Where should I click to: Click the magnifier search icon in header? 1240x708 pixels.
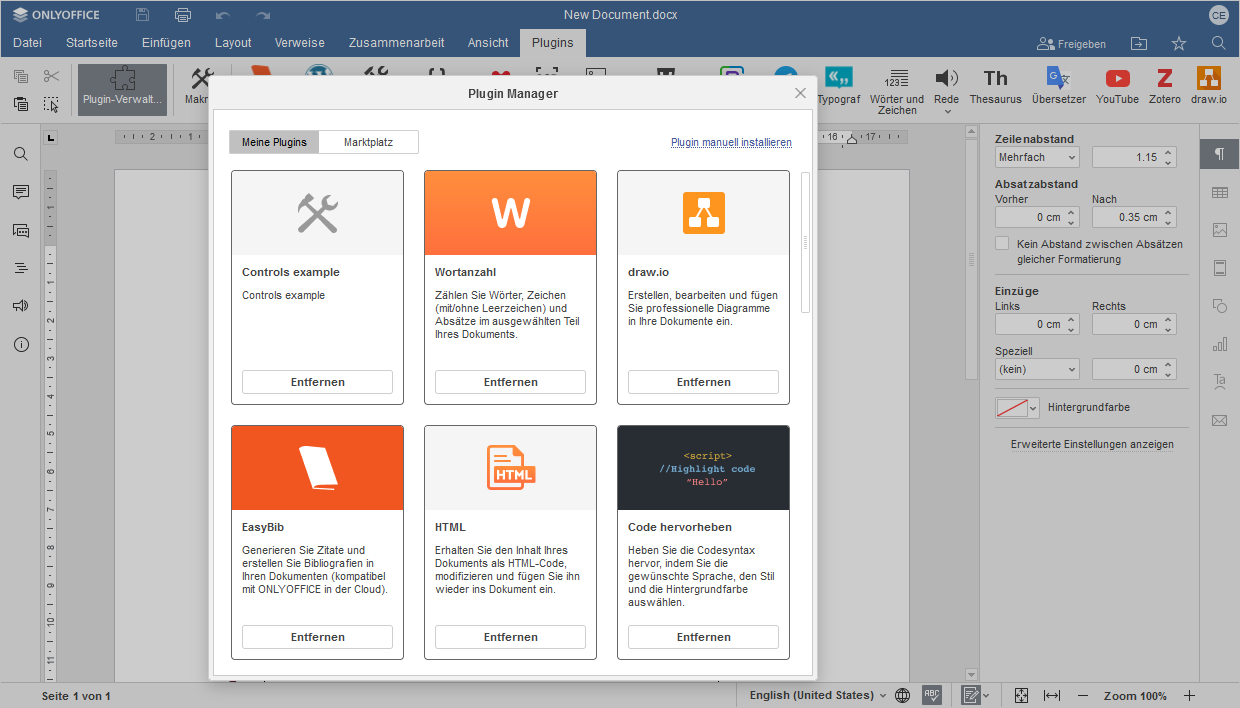(1219, 43)
